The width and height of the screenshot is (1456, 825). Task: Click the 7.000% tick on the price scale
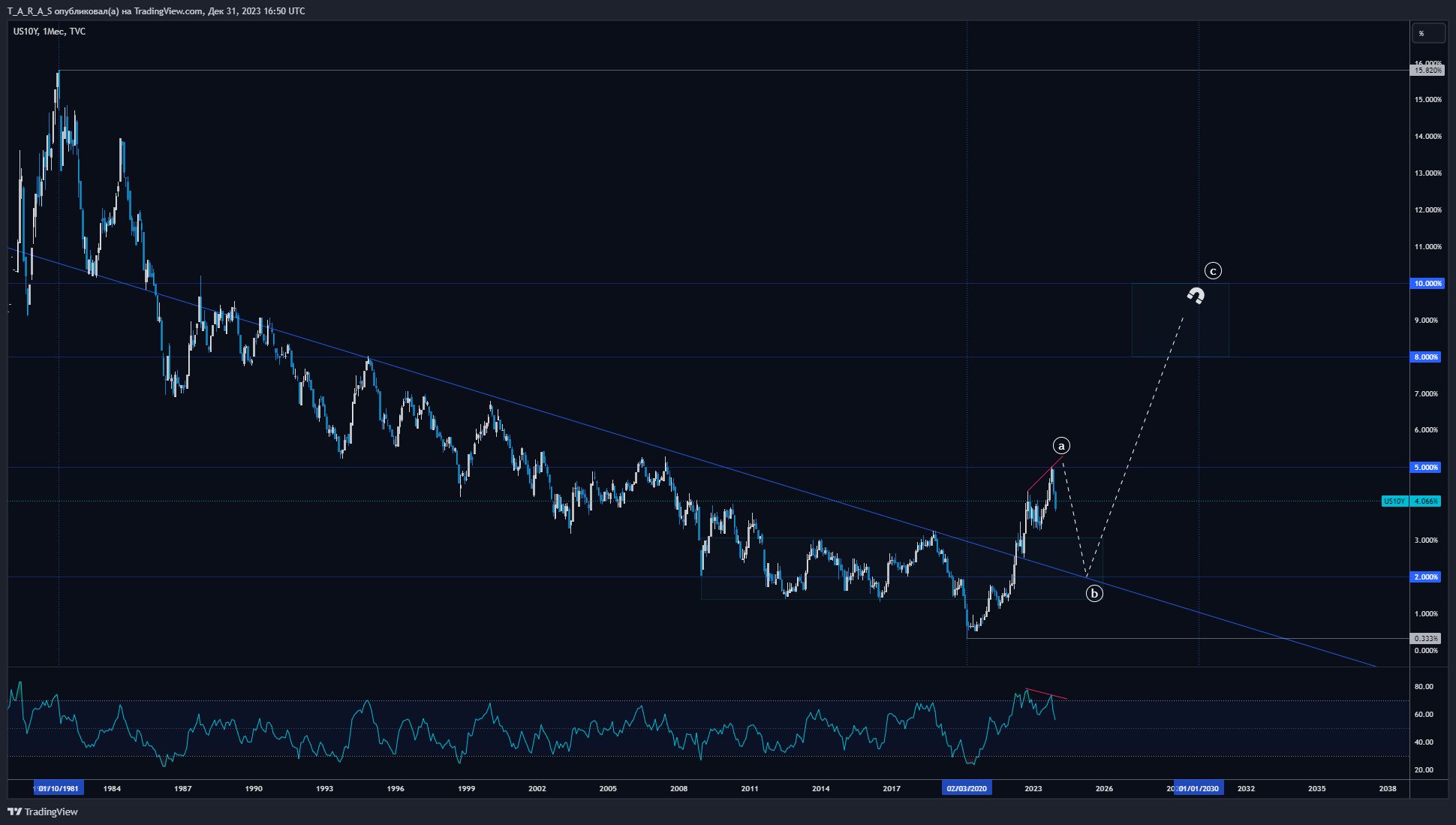[1426, 394]
